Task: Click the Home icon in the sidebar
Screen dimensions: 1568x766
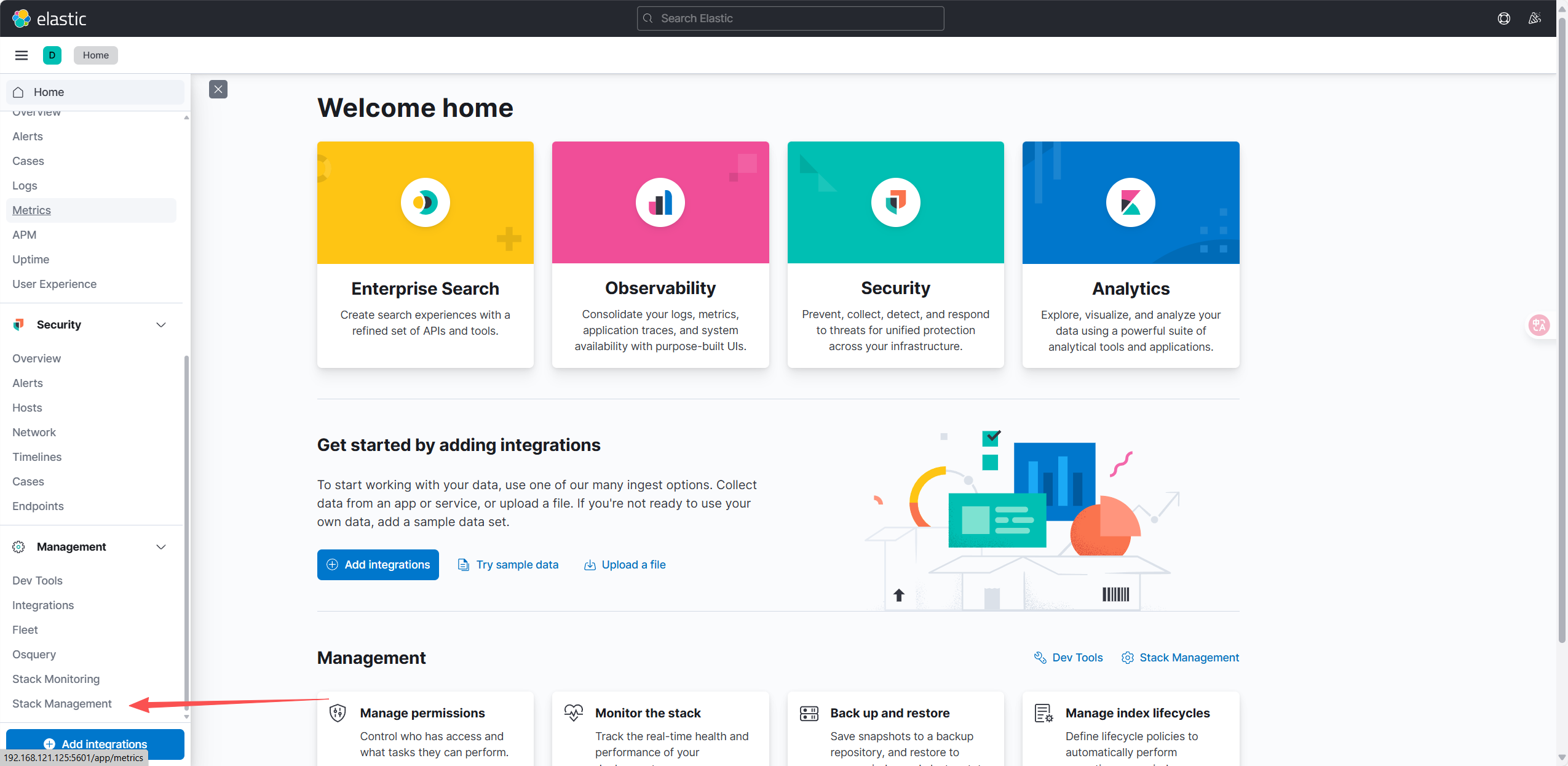Action: (18, 92)
